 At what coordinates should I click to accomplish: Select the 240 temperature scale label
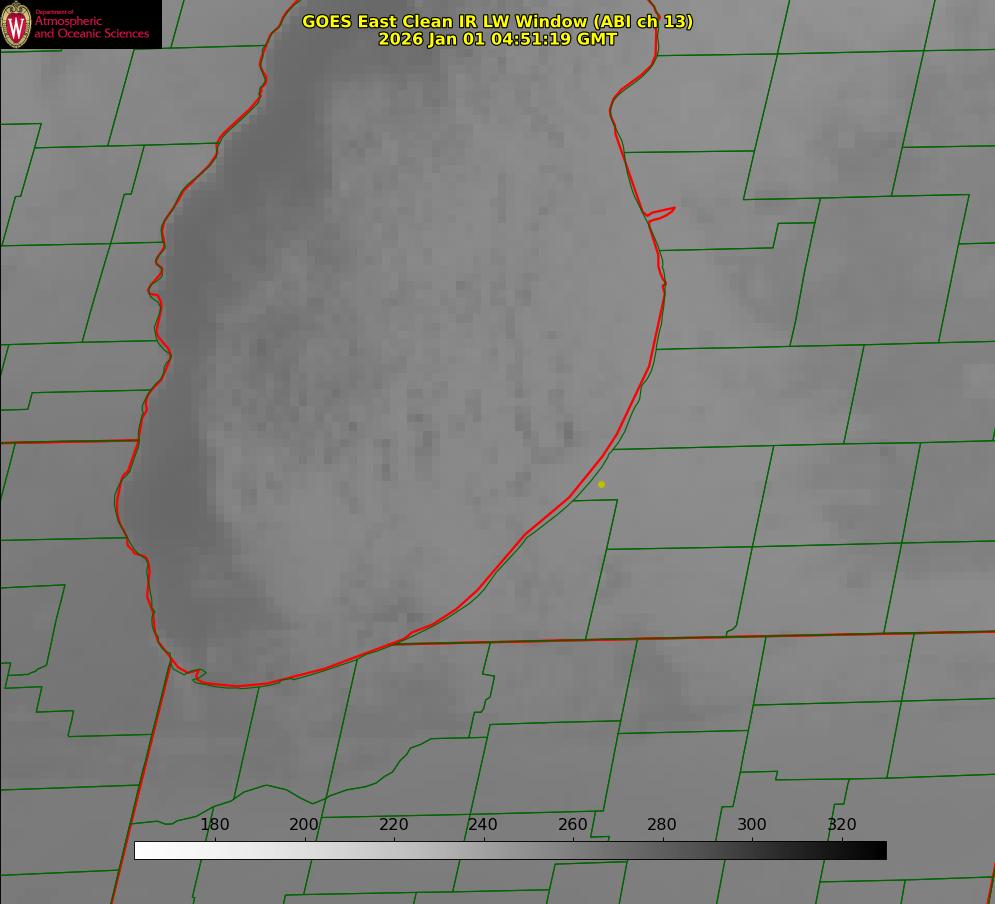coord(483,825)
